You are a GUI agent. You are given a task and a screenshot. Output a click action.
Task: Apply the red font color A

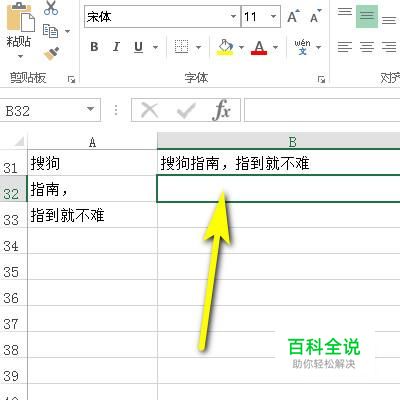(x=259, y=47)
